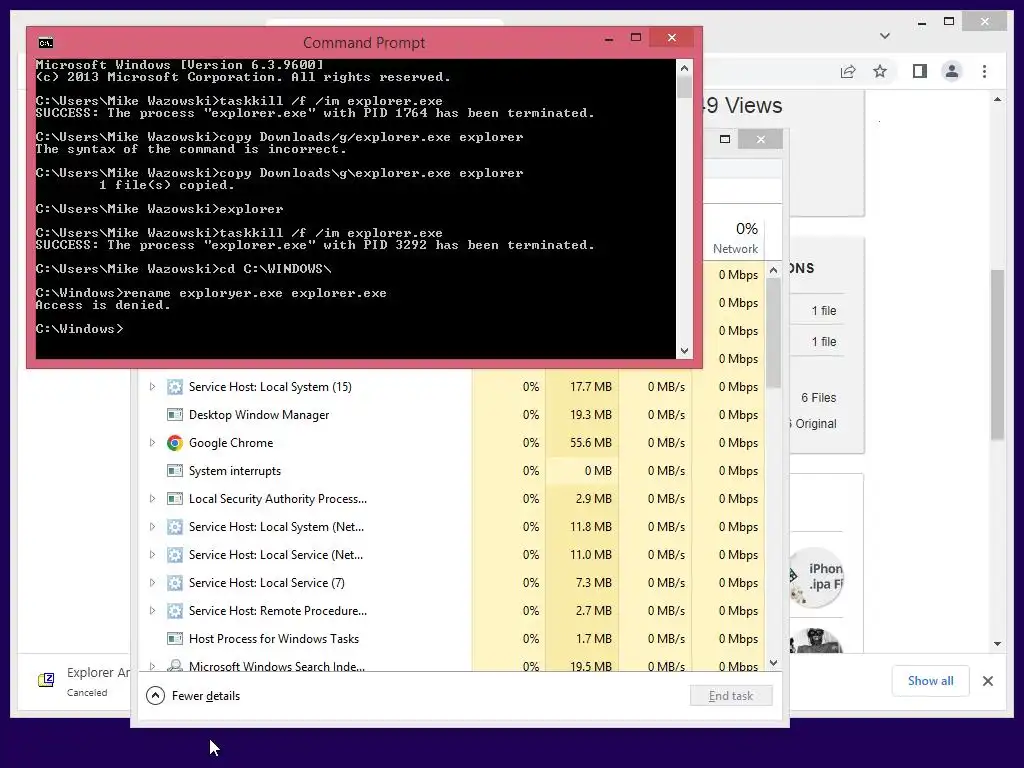Click inside the Command Prompt console area
Image resolution: width=1024 pixels, height=768 pixels.
click(355, 209)
